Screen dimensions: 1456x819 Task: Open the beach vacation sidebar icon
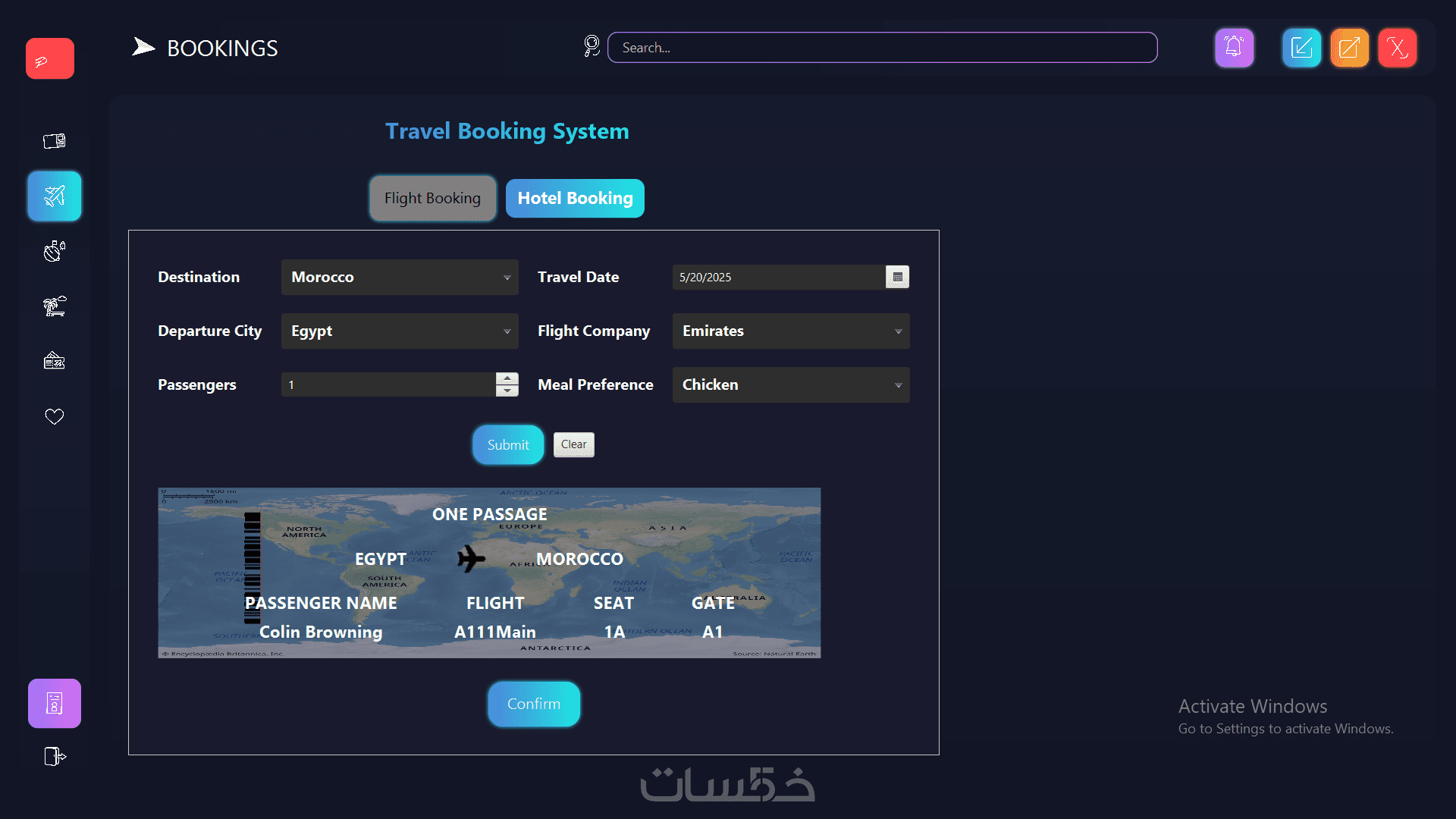(x=54, y=306)
